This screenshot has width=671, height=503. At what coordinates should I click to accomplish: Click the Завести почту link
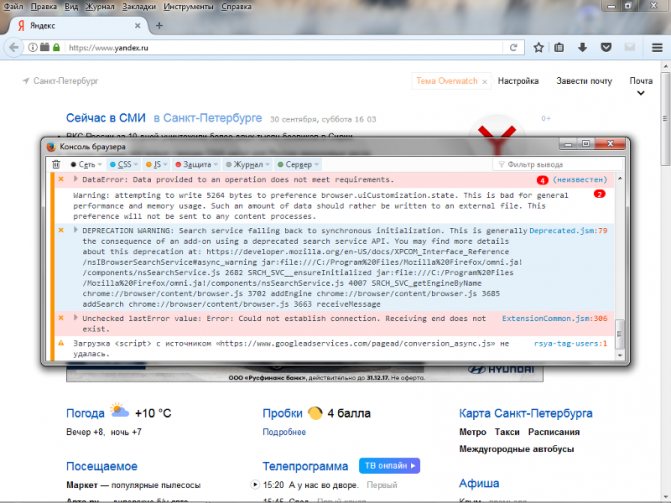pos(584,81)
